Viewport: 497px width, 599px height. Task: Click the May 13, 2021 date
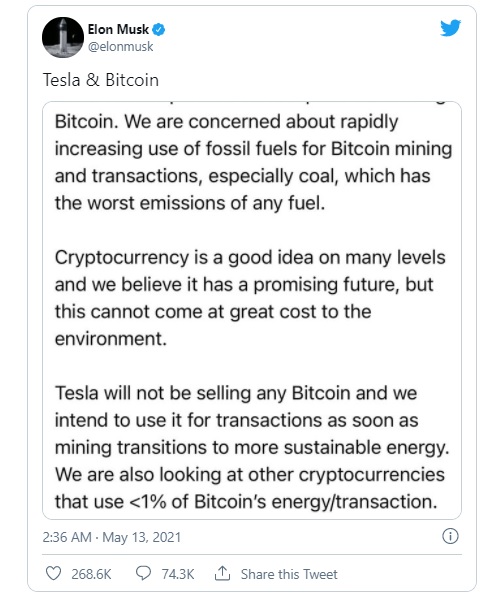click(x=141, y=537)
